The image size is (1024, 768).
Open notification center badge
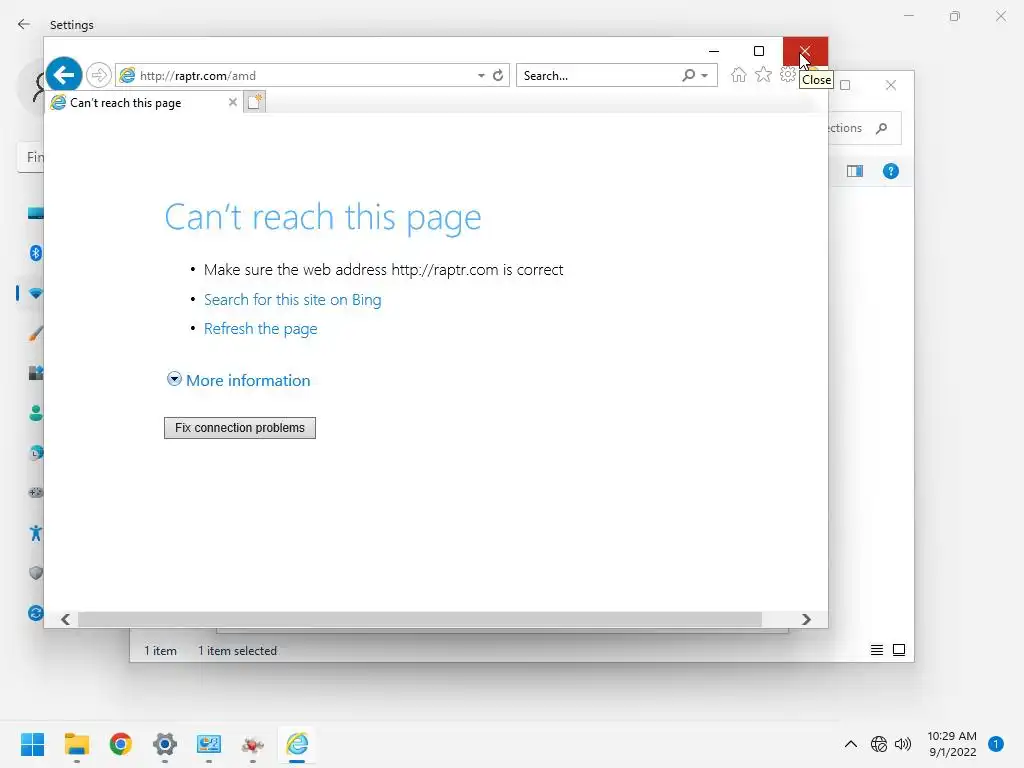point(996,744)
